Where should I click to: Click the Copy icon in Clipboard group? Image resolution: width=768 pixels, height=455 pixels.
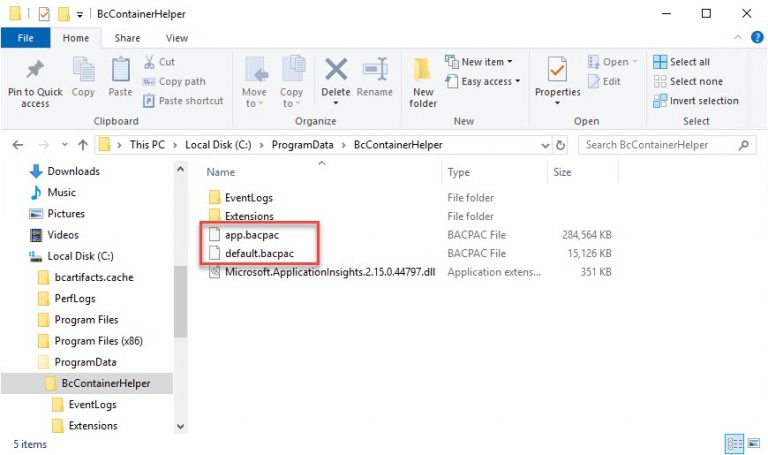83,71
